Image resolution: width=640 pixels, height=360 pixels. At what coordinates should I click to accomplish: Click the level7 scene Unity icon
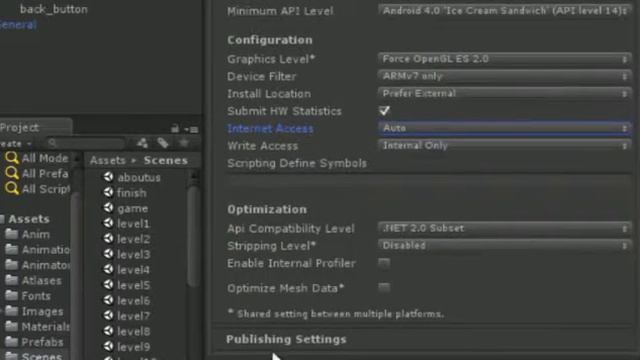108,316
